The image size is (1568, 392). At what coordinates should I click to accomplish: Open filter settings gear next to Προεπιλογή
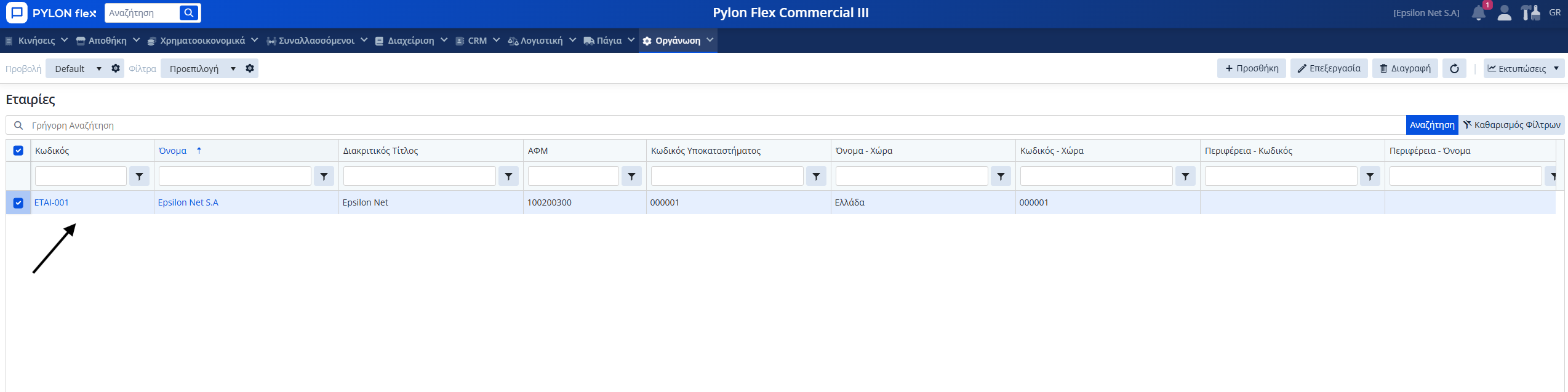click(250, 68)
